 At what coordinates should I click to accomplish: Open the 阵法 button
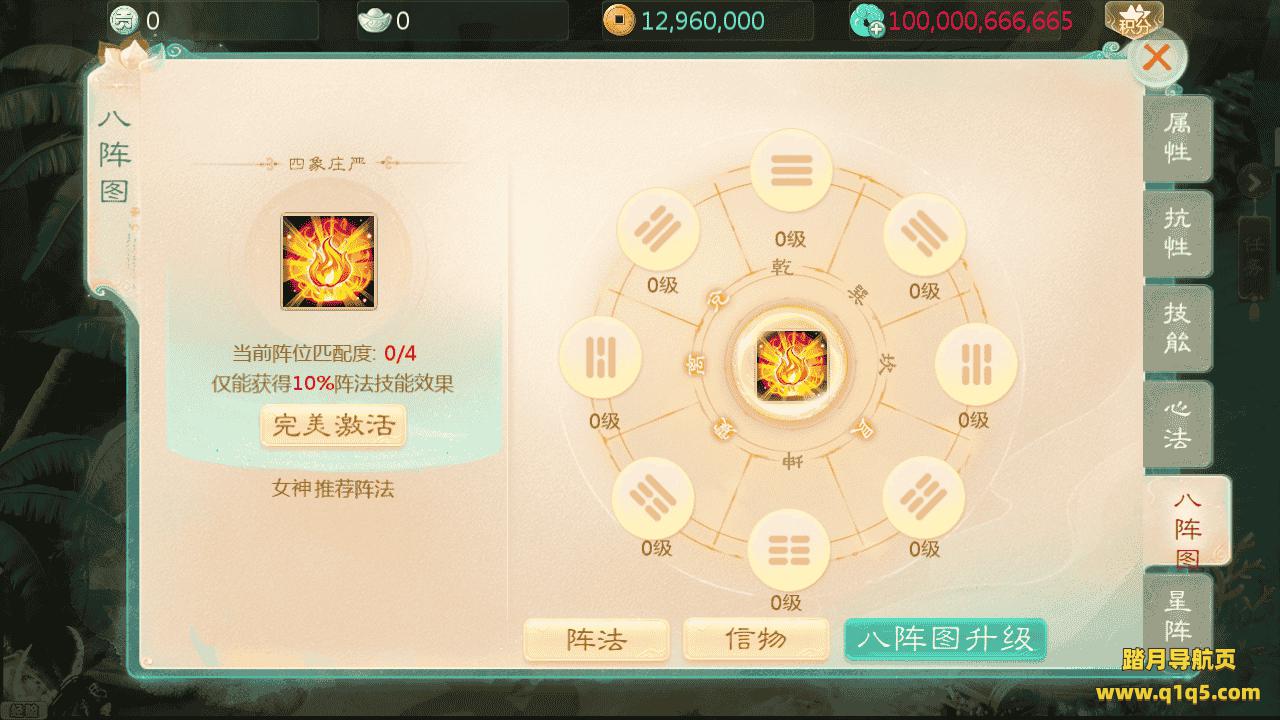[x=596, y=640]
